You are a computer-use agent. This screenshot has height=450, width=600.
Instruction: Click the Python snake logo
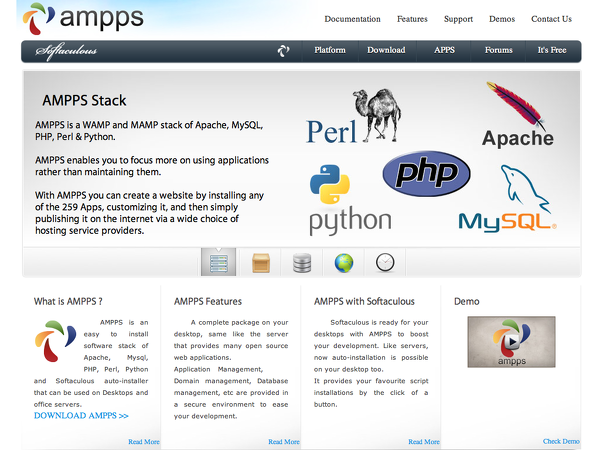(350, 200)
